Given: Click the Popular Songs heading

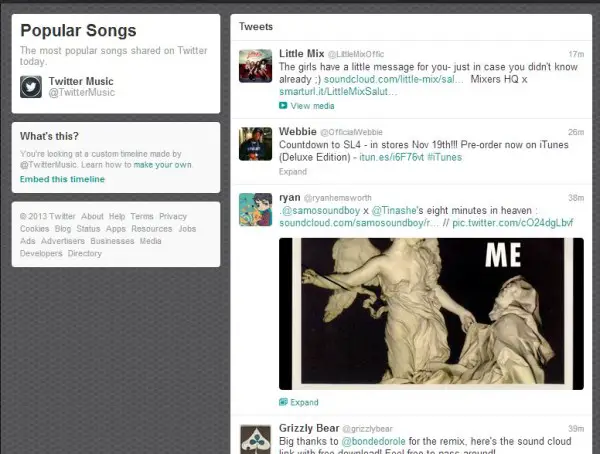Looking at the screenshot, I should tap(78, 31).
